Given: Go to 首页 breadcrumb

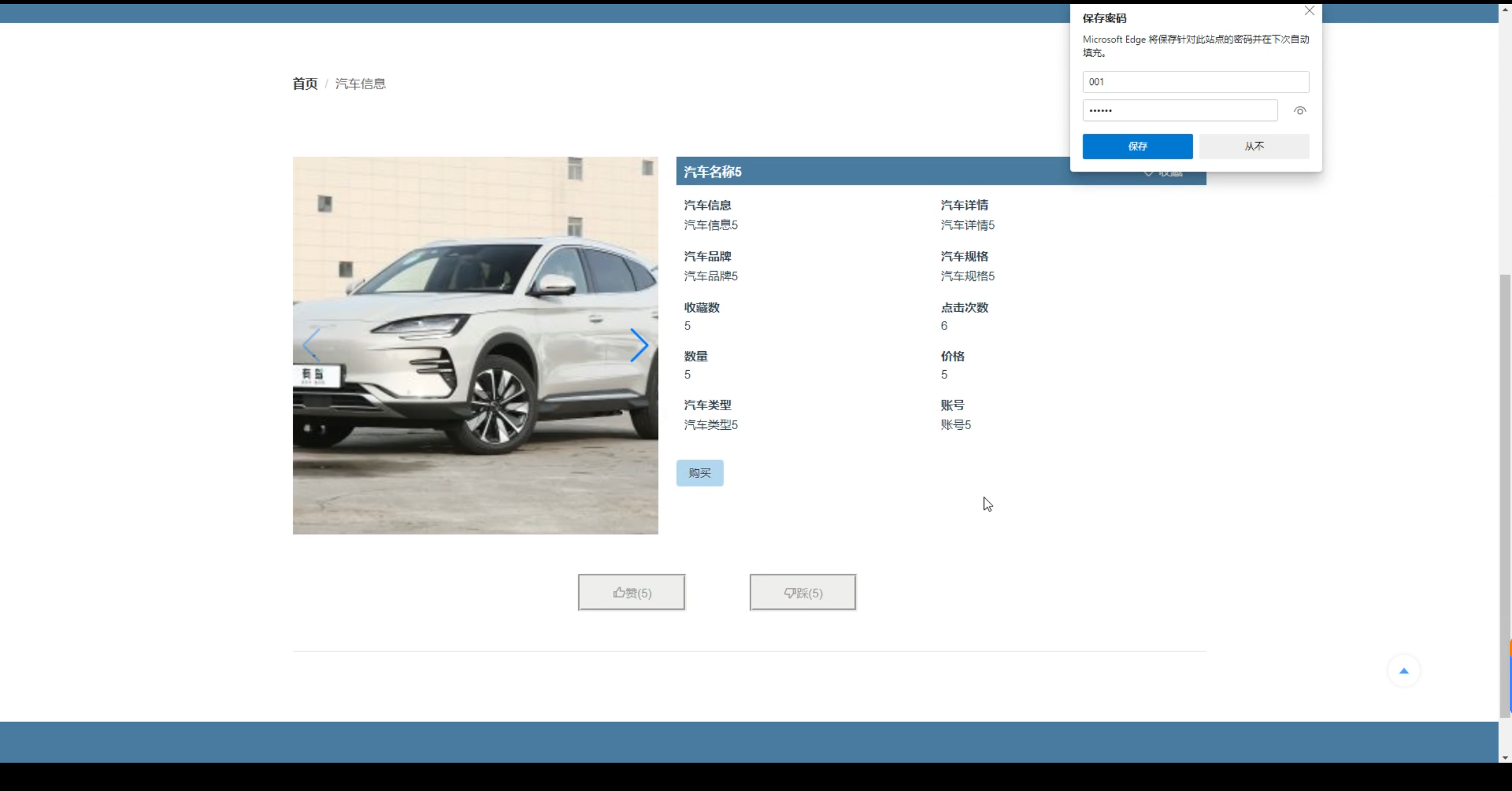Looking at the screenshot, I should coord(305,84).
